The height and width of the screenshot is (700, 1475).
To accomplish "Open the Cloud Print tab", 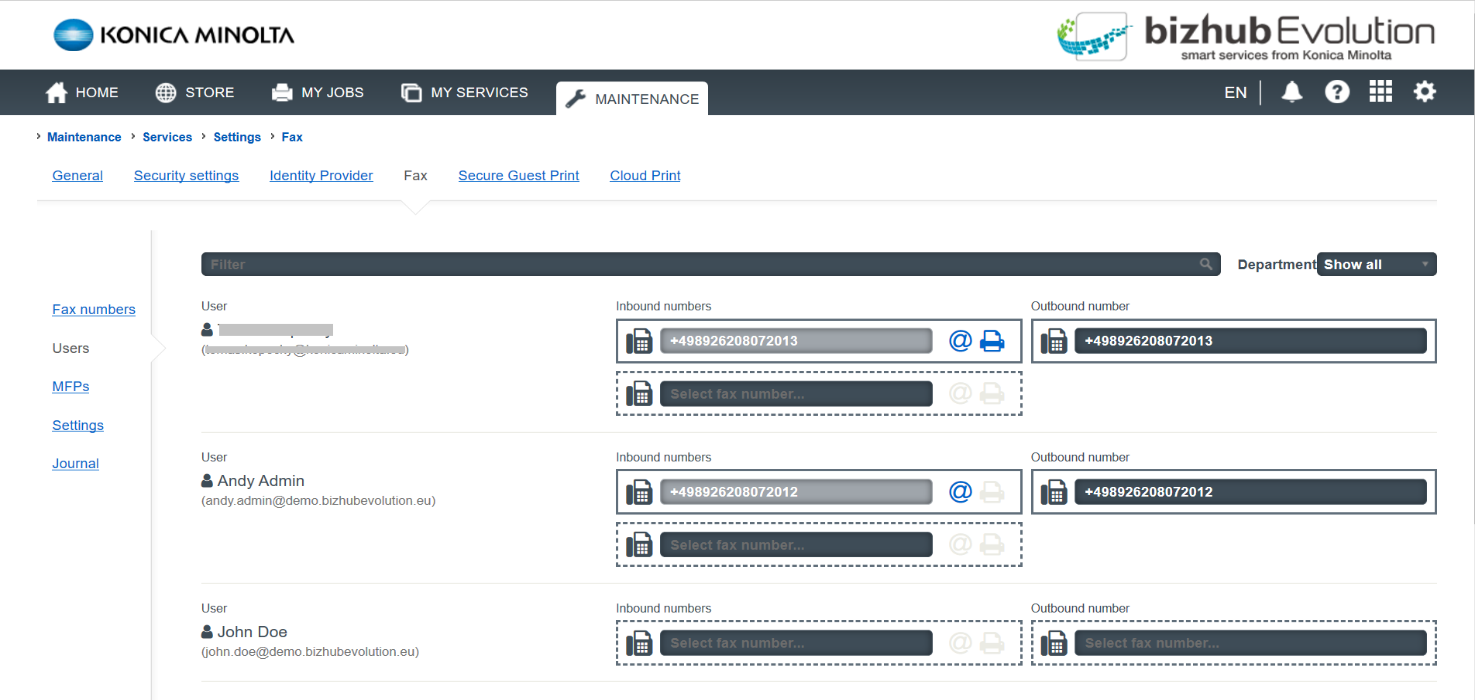I will coord(645,175).
